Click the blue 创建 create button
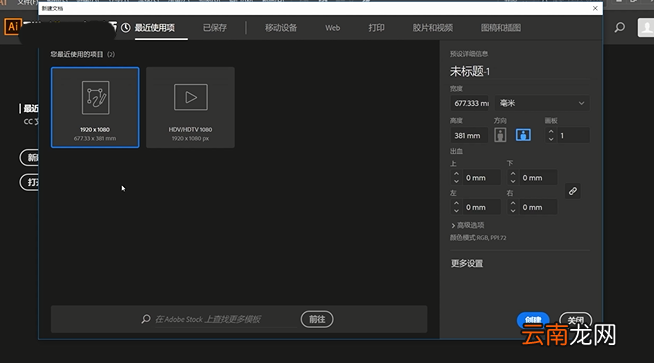The image size is (654, 363). point(533,320)
